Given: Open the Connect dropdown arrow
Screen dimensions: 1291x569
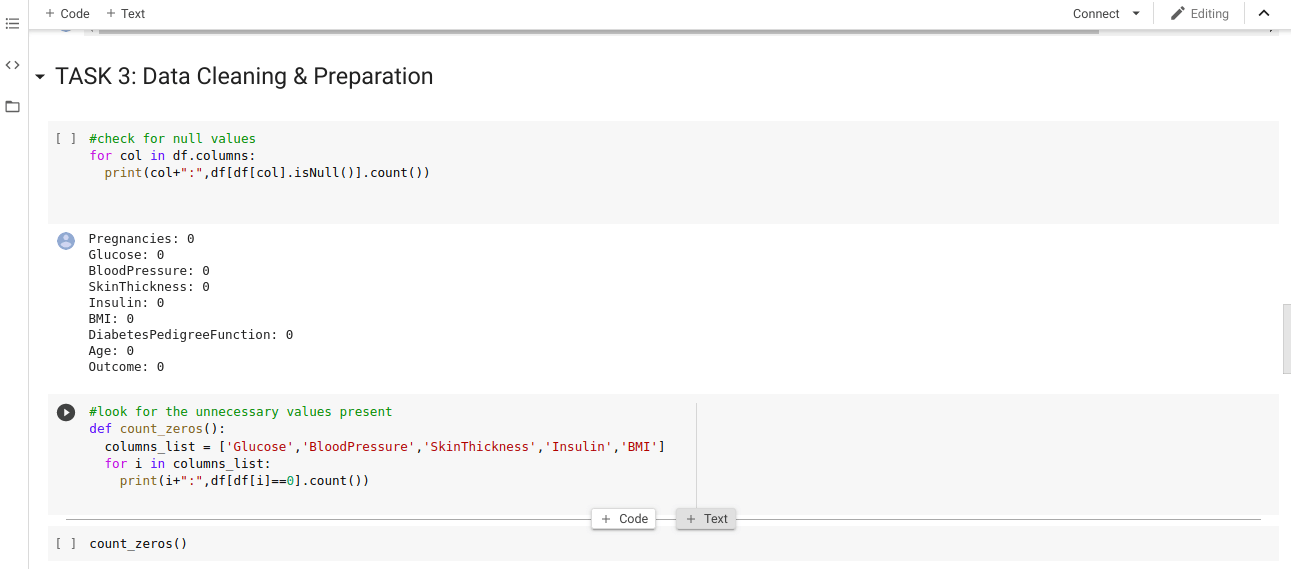Looking at the screenshot, I should pyautogui.click(x=1136, y=14).
